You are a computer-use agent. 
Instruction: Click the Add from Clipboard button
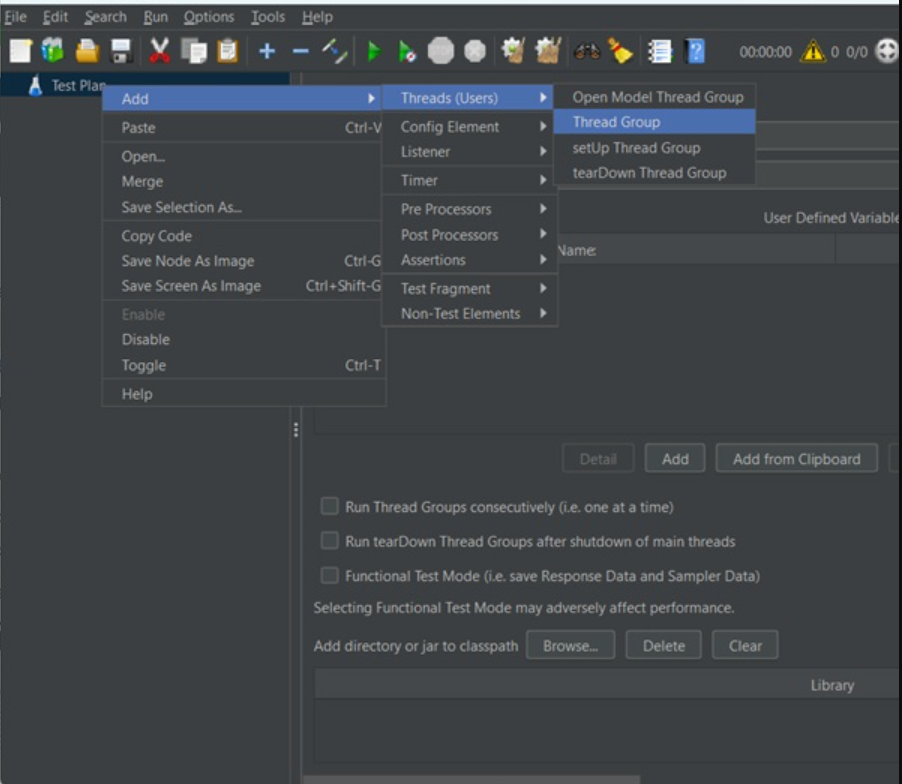point(796,459)
